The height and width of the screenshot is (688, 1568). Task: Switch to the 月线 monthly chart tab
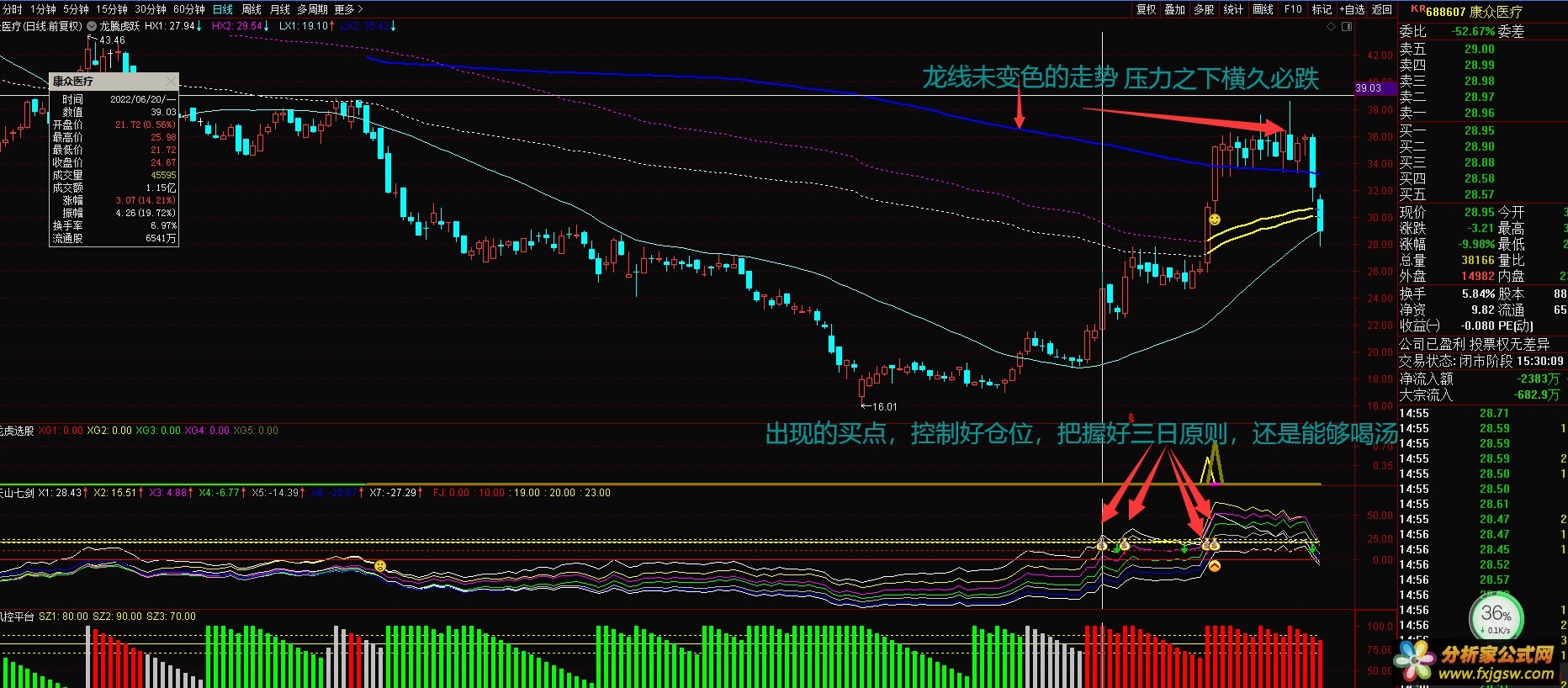click(280, 9)
